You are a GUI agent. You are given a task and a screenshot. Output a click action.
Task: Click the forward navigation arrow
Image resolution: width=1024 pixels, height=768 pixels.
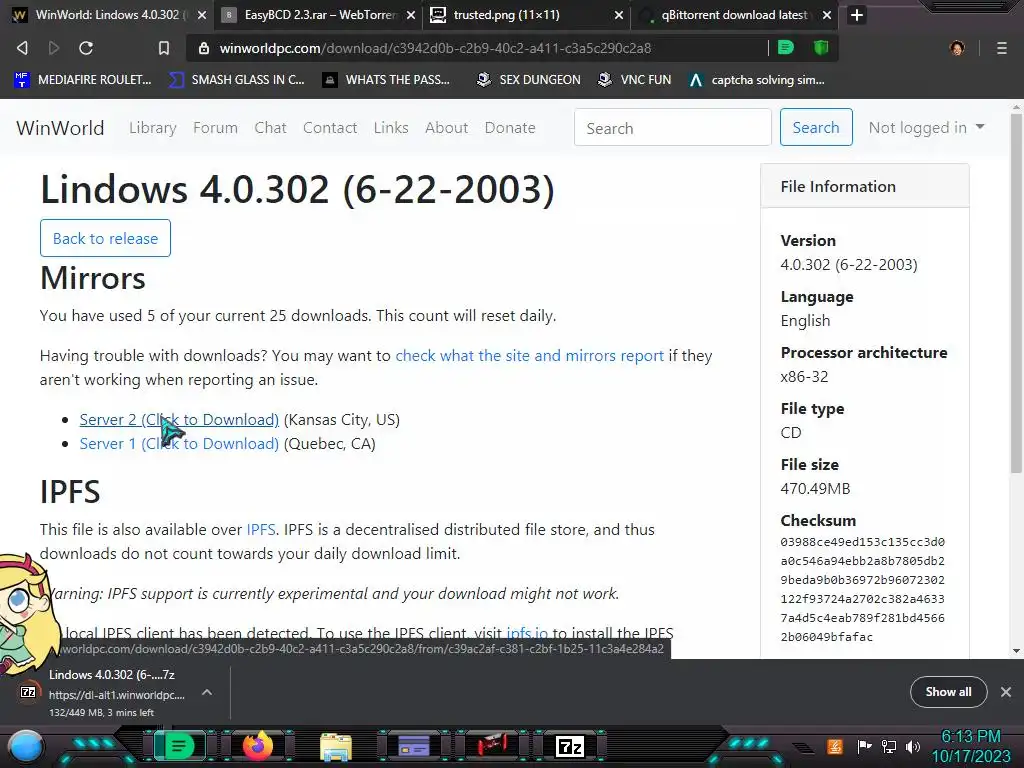pos(54,48)
